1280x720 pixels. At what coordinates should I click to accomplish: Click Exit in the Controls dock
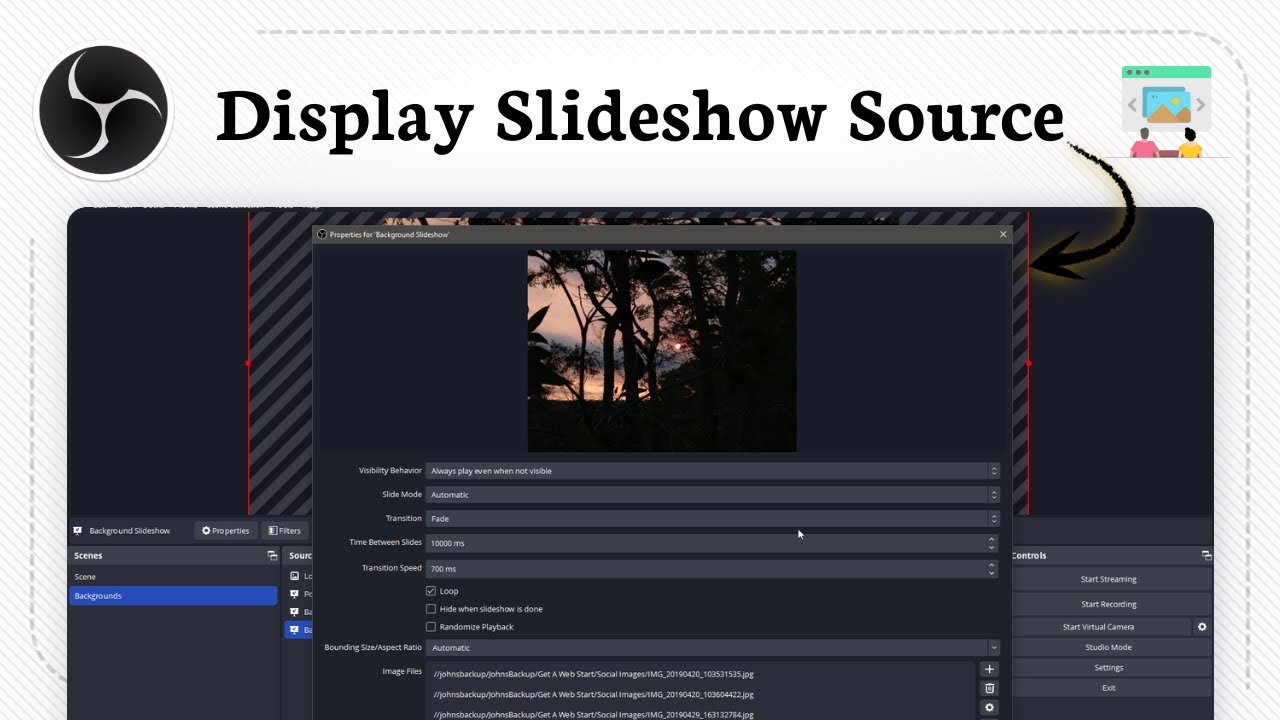coord(1108,688)
